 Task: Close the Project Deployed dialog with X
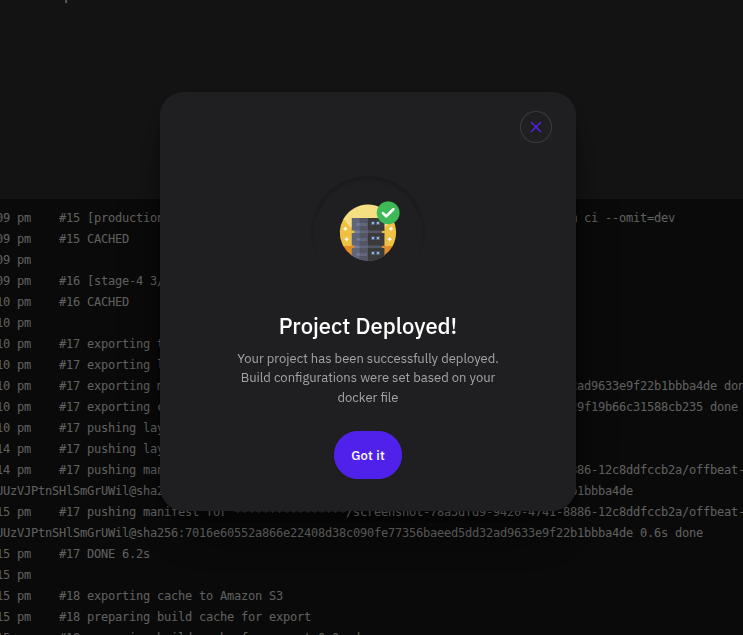(535, 127)
